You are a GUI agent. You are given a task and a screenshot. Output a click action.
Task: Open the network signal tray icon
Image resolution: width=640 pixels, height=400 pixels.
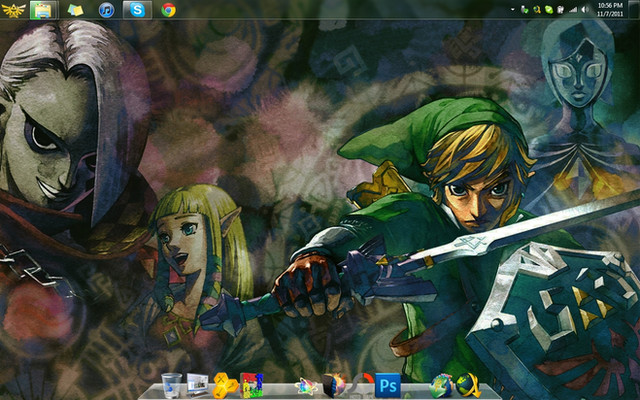(573, 9)
